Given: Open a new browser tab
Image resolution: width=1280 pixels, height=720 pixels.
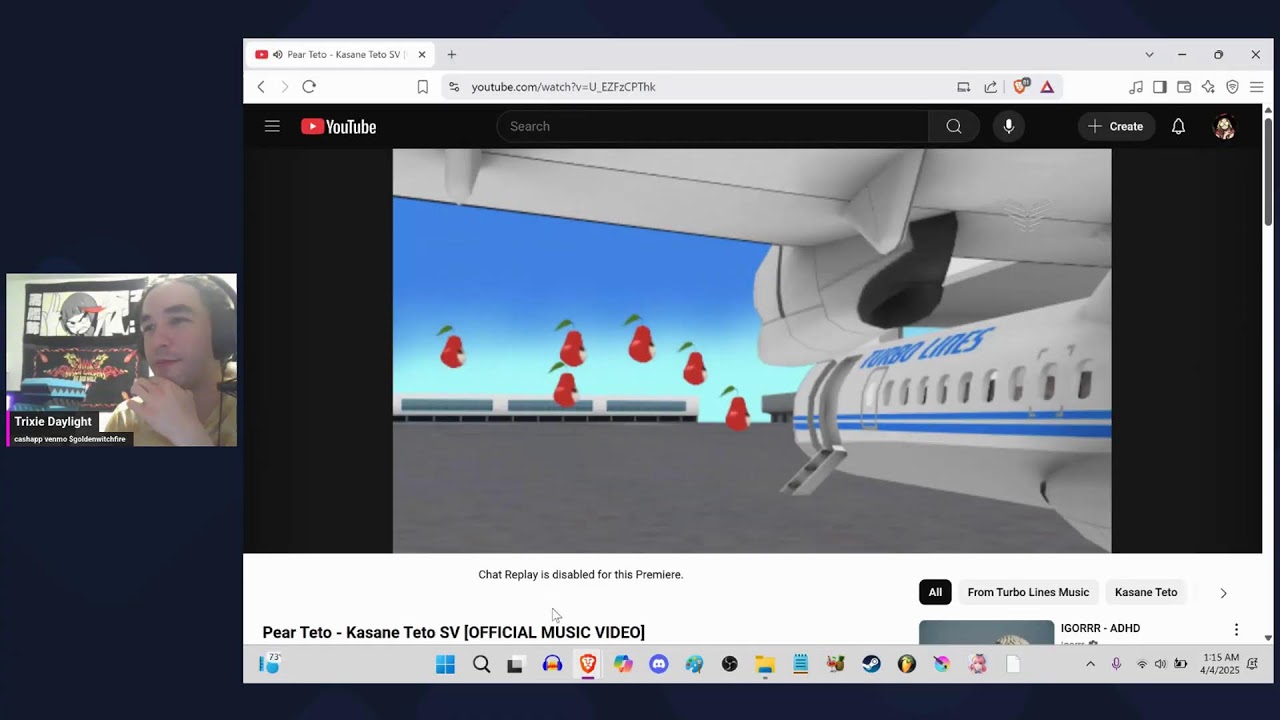Looking at the screenshot, I should (452, 55).
